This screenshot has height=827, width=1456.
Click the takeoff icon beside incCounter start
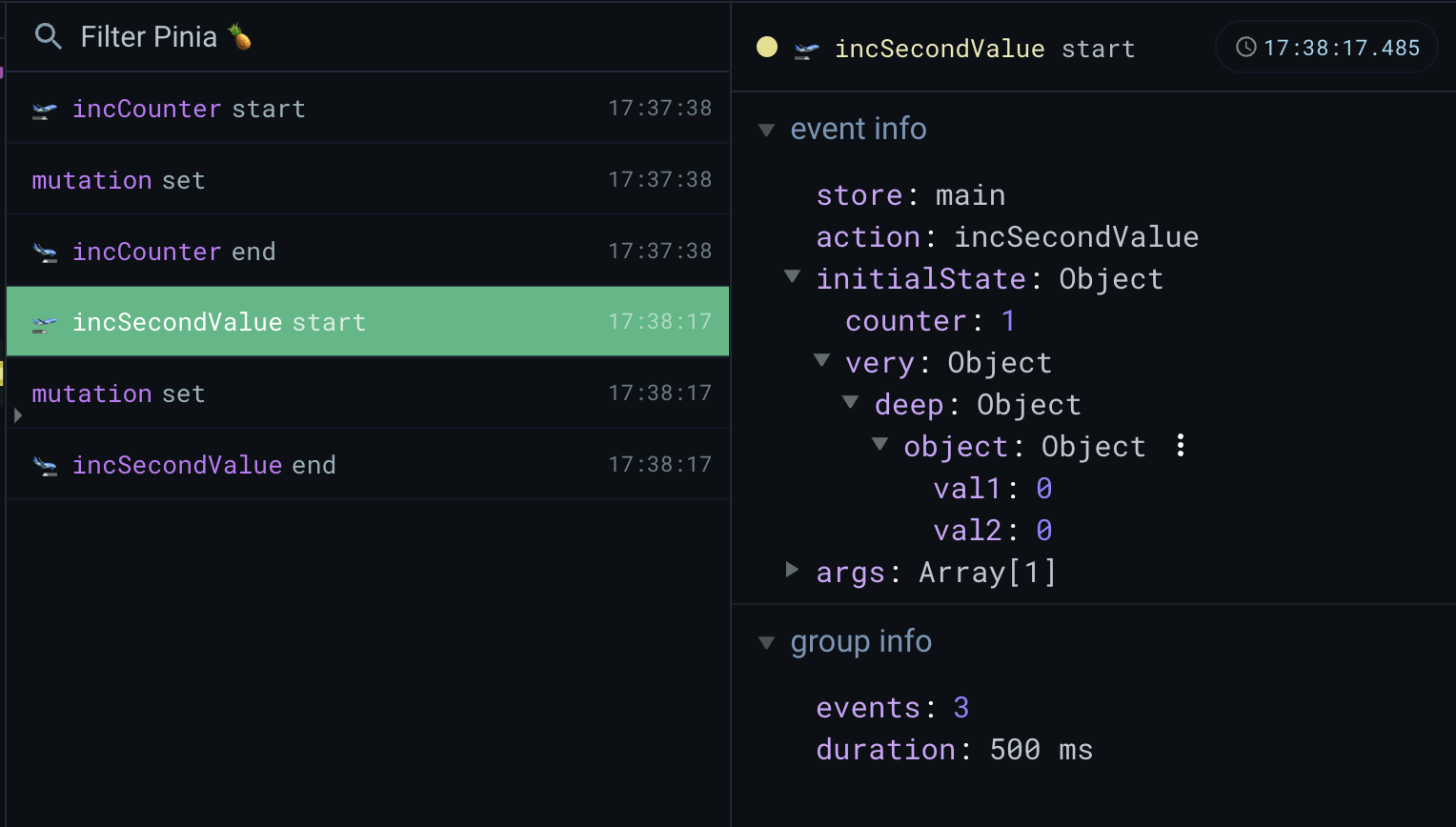[45, 111]
